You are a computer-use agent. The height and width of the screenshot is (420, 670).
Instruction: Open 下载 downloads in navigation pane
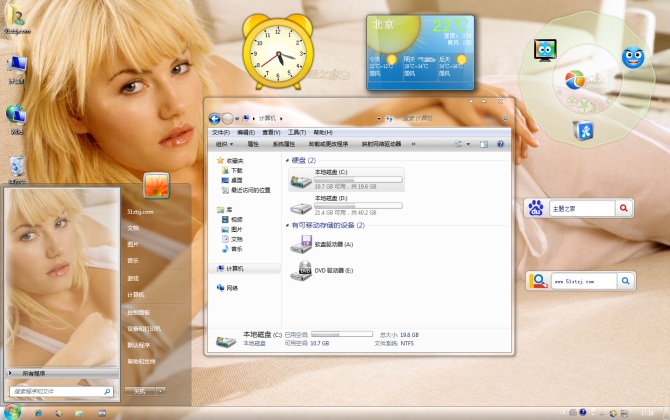(x=232, y=170)
